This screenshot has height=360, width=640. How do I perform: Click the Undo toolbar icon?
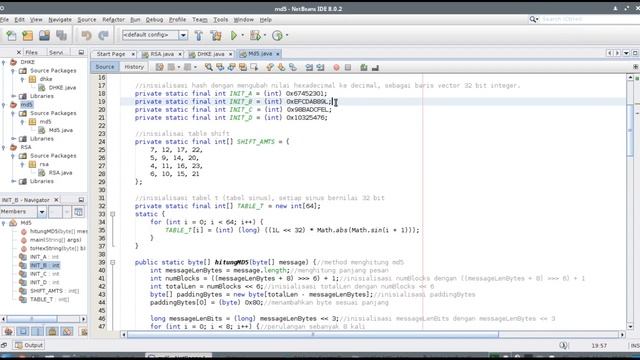click(86, 36)
